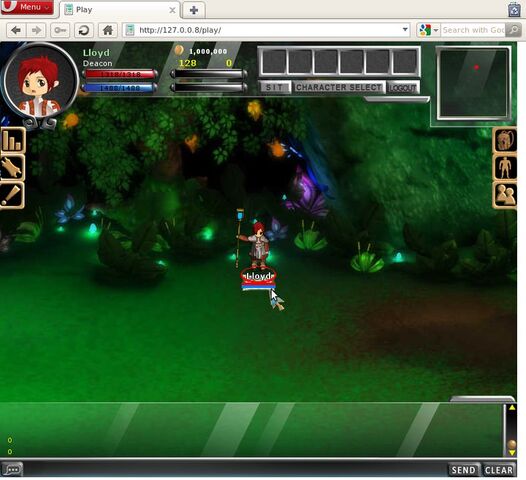The height and width of the screenshot is (480, 526).
Task: Click the Lloyd nameplate under character
Action: click(258, 277)
